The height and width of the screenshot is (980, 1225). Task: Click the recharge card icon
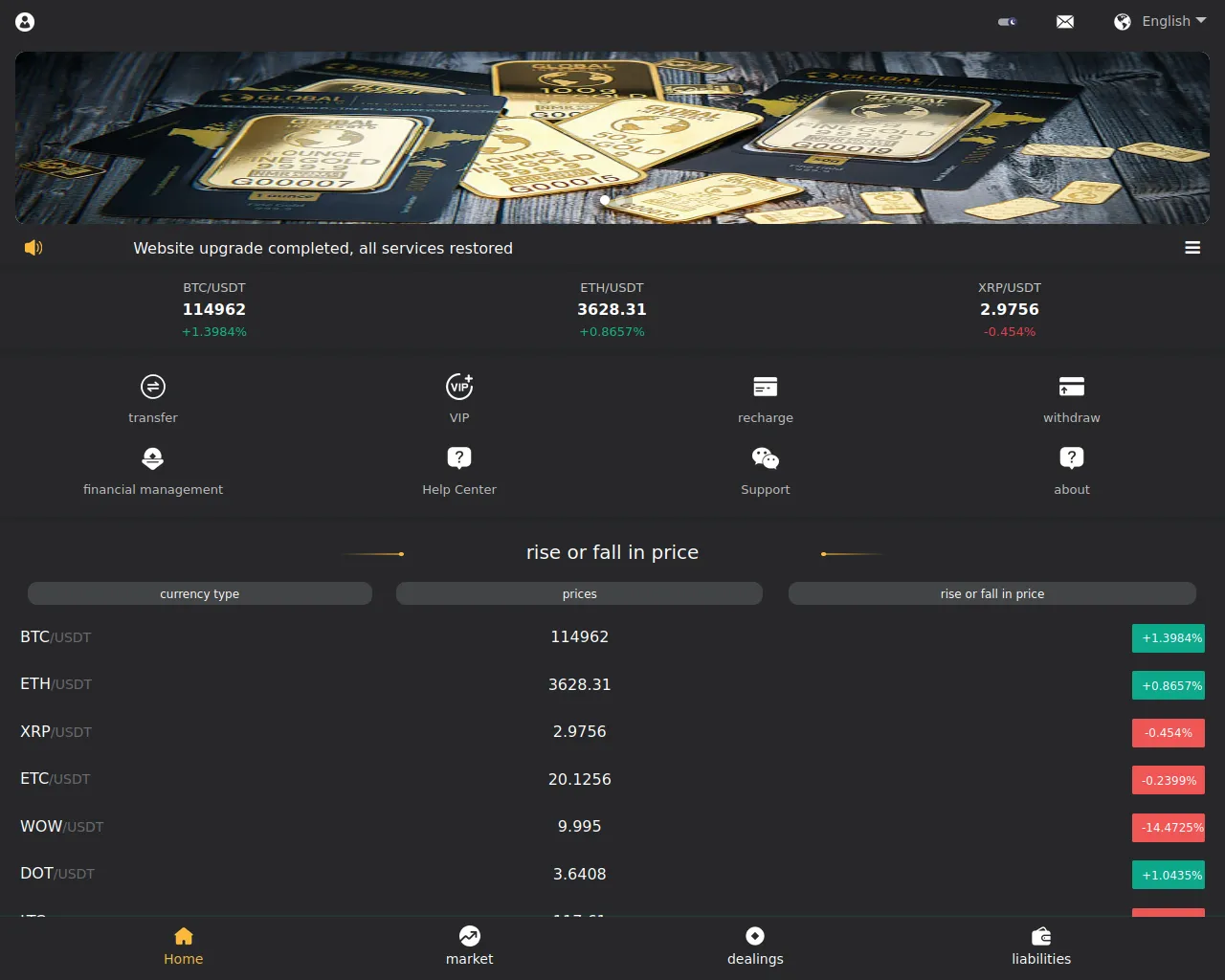(766, 387)
